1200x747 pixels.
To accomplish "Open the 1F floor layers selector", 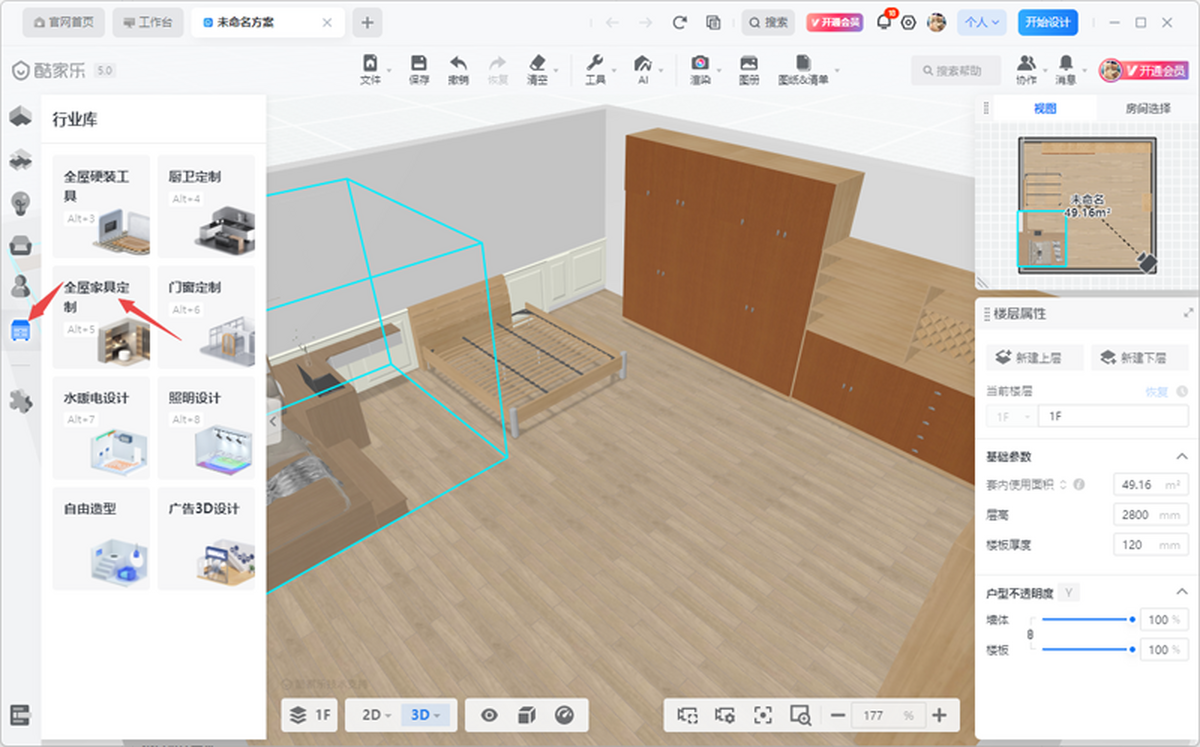I will pyautogui.click(x=311, y=715).
